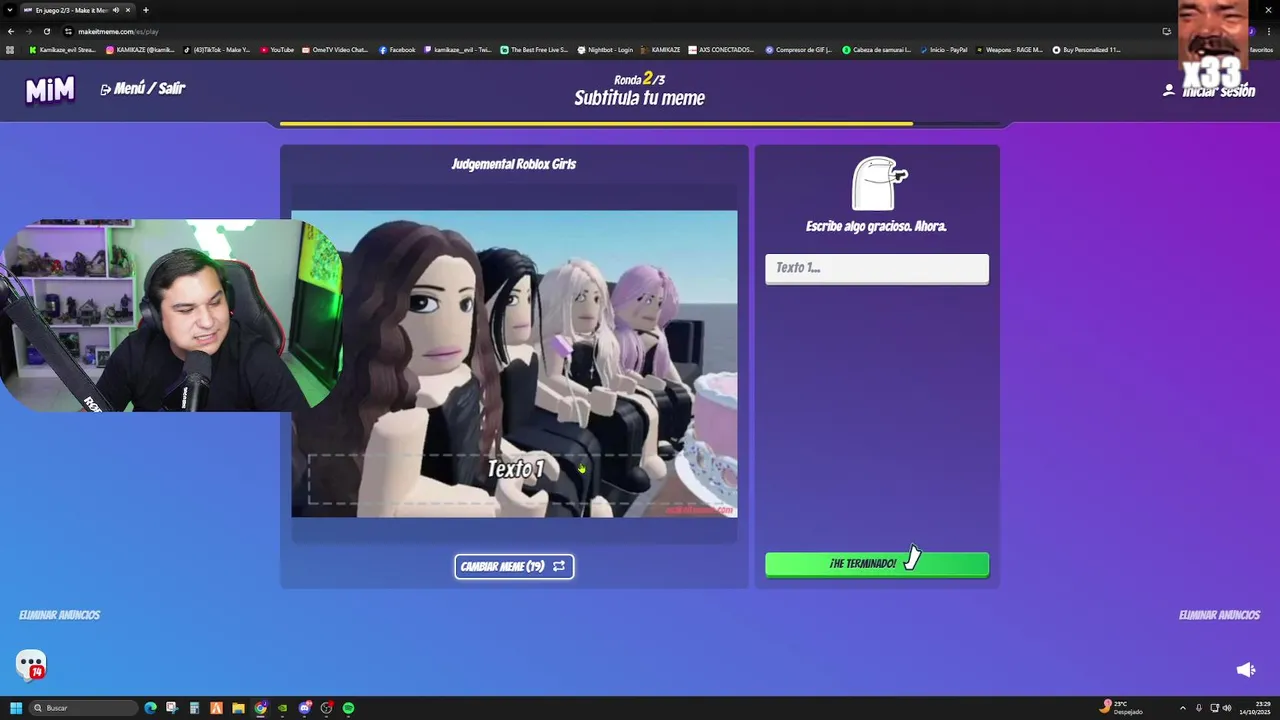Image resolution: width=1280 pixels, height=720 pixels.
Task: Open a new browser tab
Action: [x=146, y=10]
